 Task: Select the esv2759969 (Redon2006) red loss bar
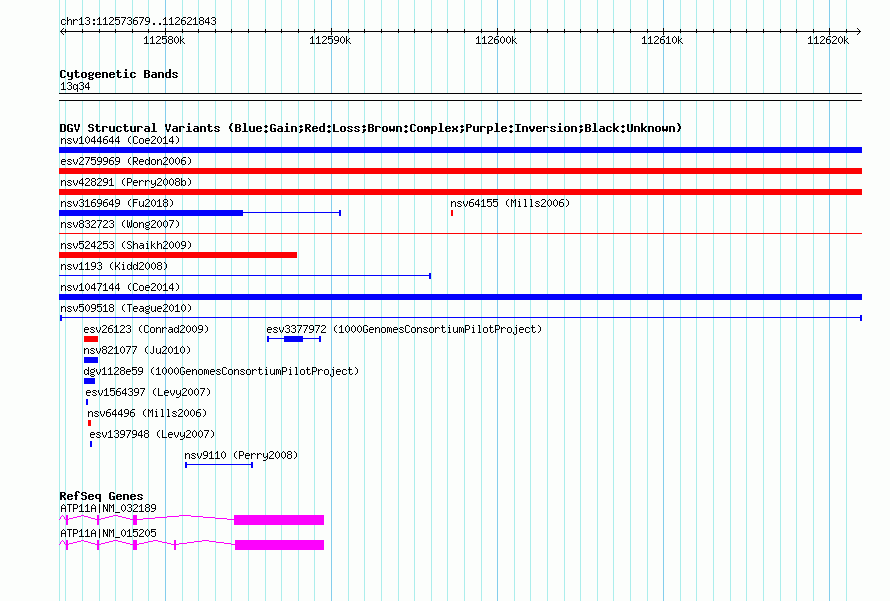460,171
